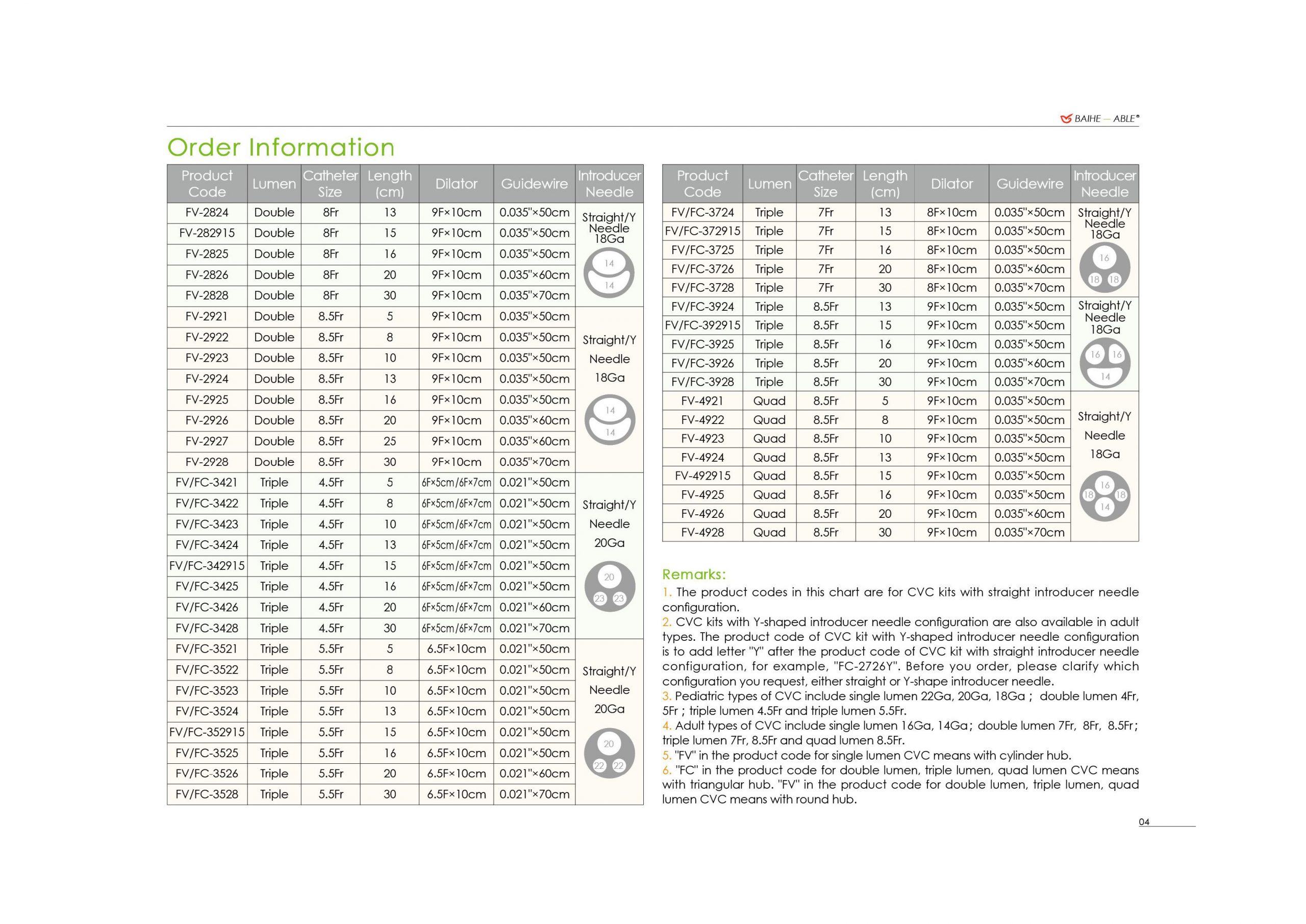This screenshot has width=1306, height=924.
Task: Click the 8.5Fr triple lumen 16/16/14 diagram
Action: pos(1105,363)
